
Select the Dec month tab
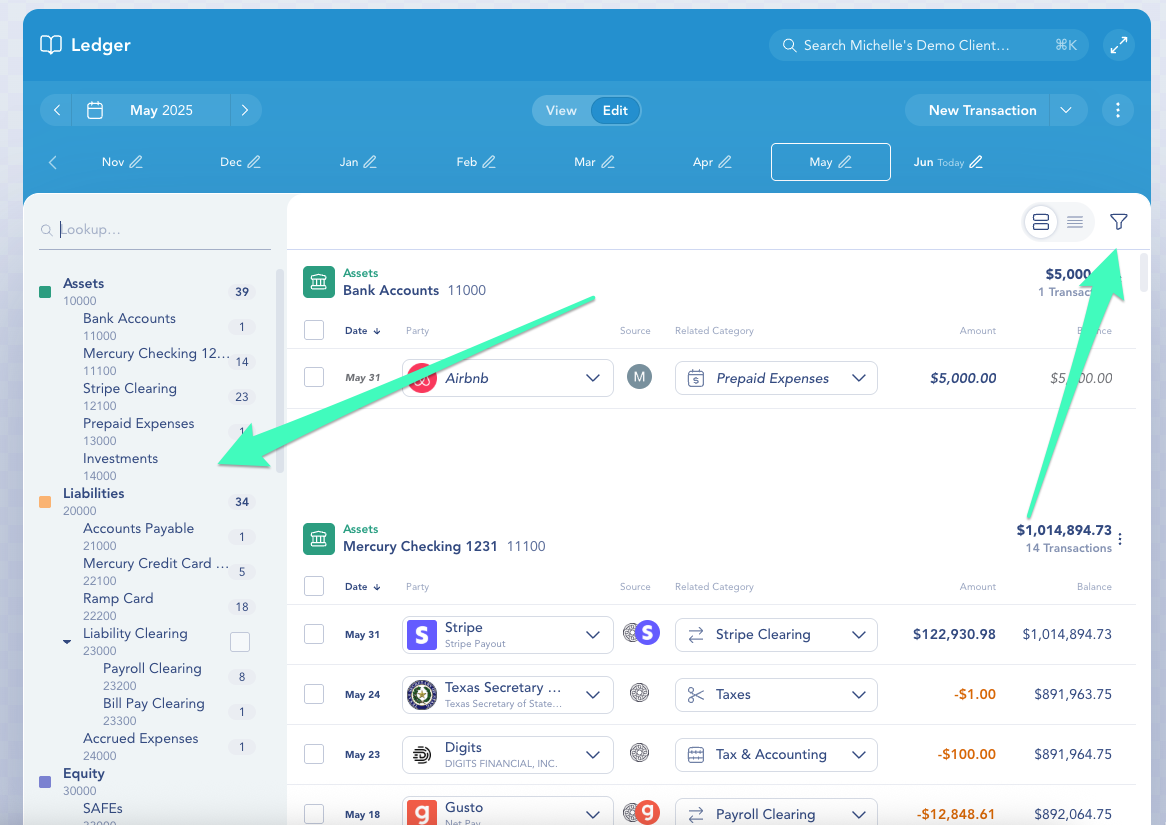[x=239, y=161]
